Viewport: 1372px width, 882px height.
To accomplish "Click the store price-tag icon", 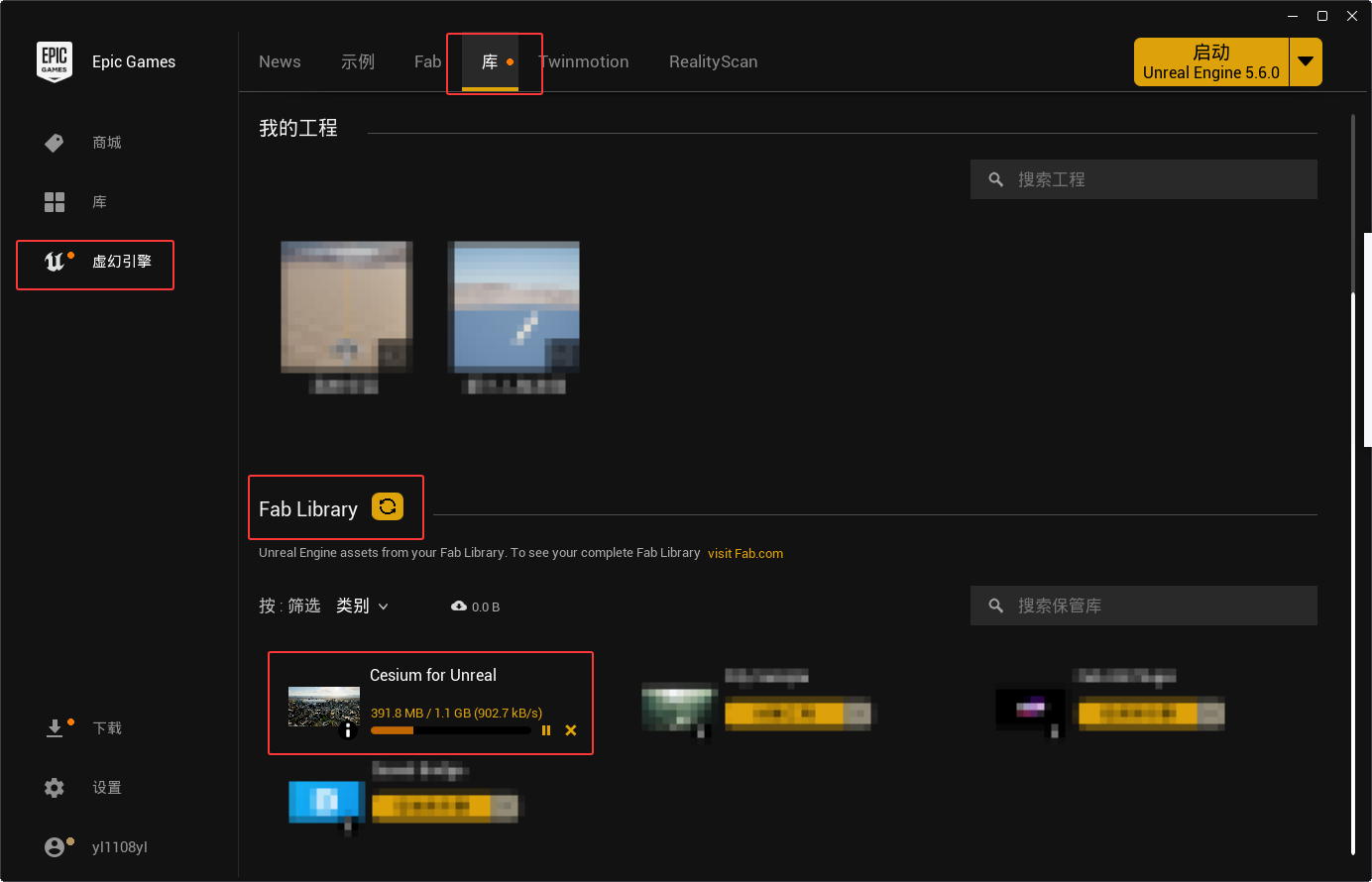I will 55,143.
